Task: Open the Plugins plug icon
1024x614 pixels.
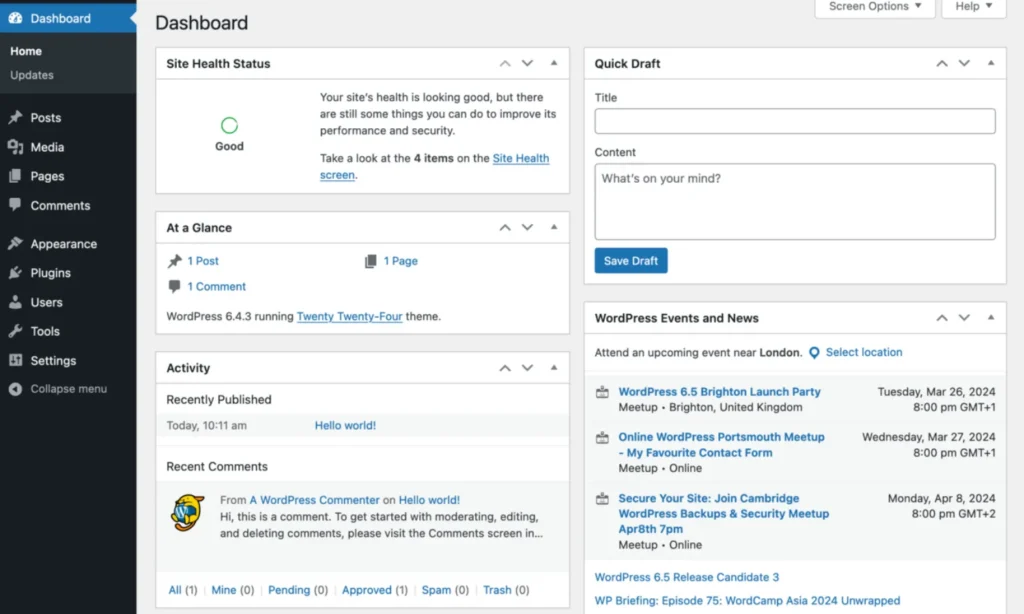Action: click(x=15, y=272)
